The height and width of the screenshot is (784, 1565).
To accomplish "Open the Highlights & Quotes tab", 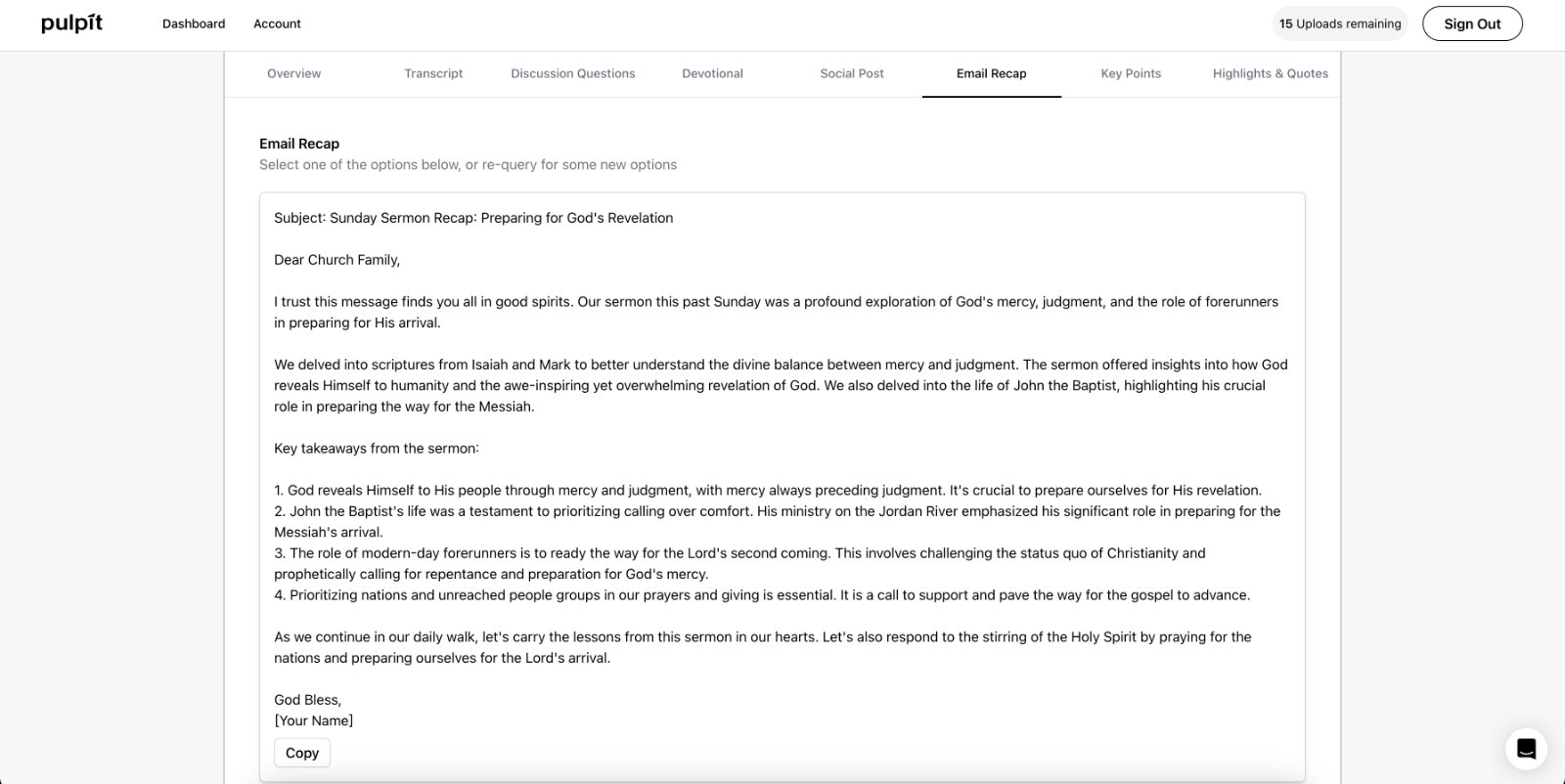I will [1271, 73].
